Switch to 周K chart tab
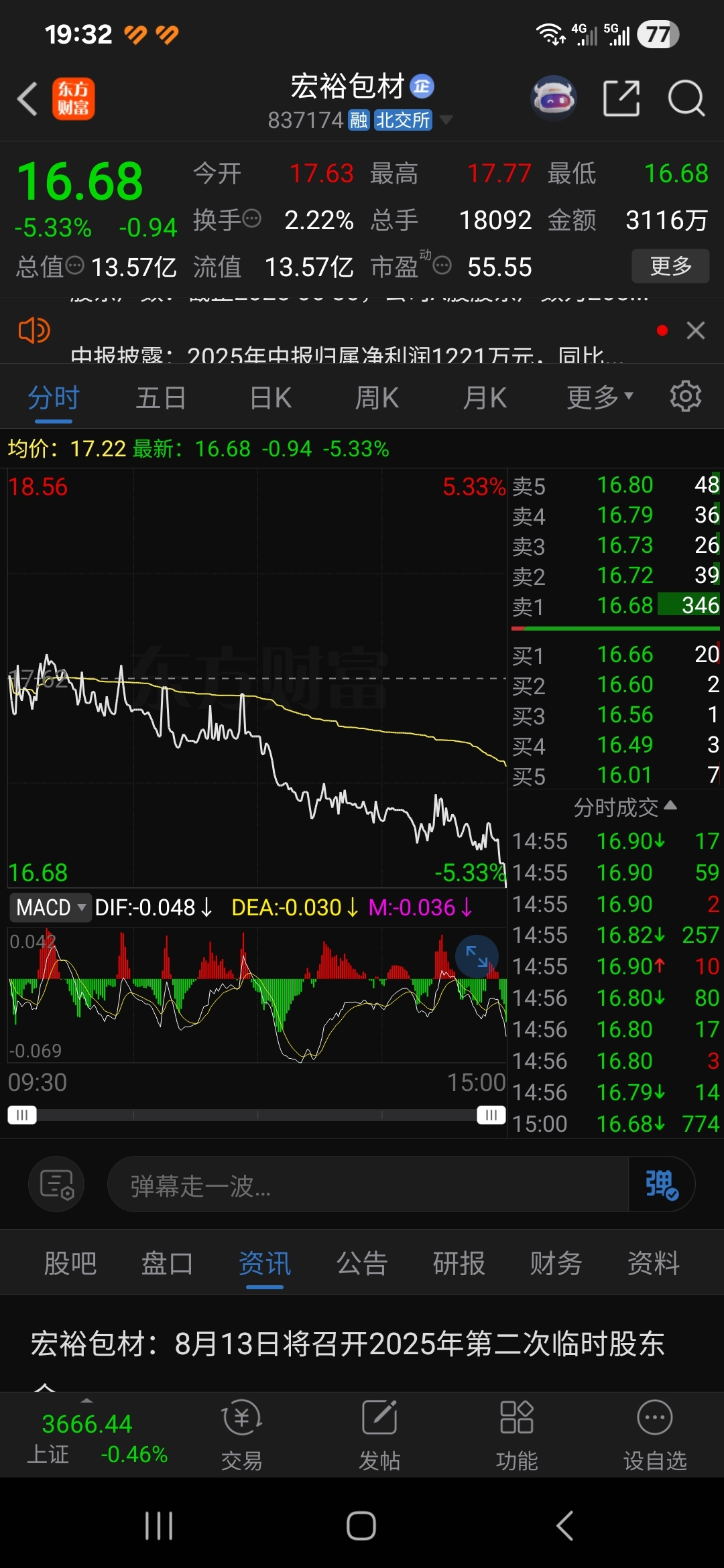724x1568 pixels. (x=377, y=398)
